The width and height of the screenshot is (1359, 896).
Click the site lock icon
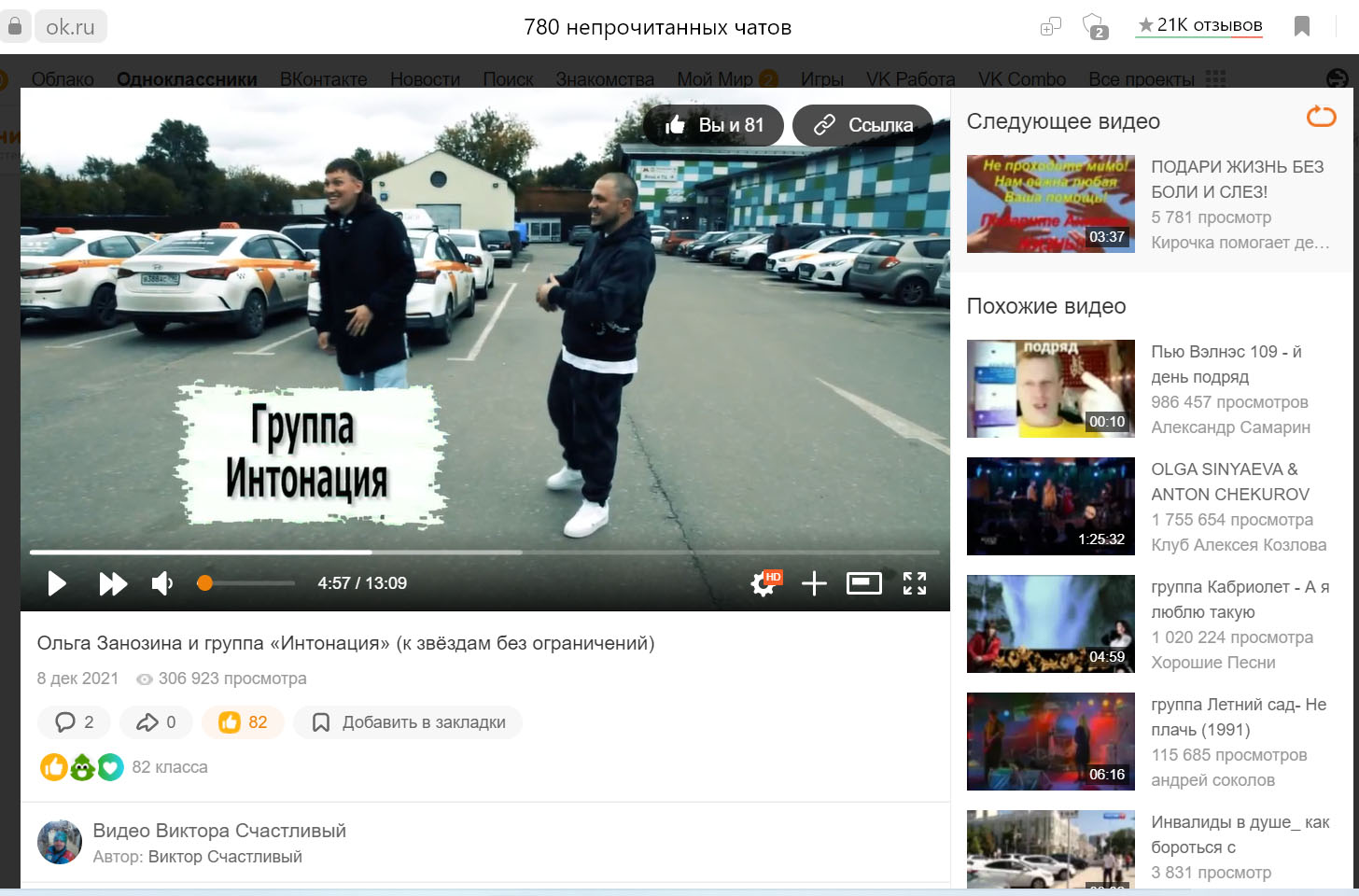pyautogui.click(x=15, y=26)
